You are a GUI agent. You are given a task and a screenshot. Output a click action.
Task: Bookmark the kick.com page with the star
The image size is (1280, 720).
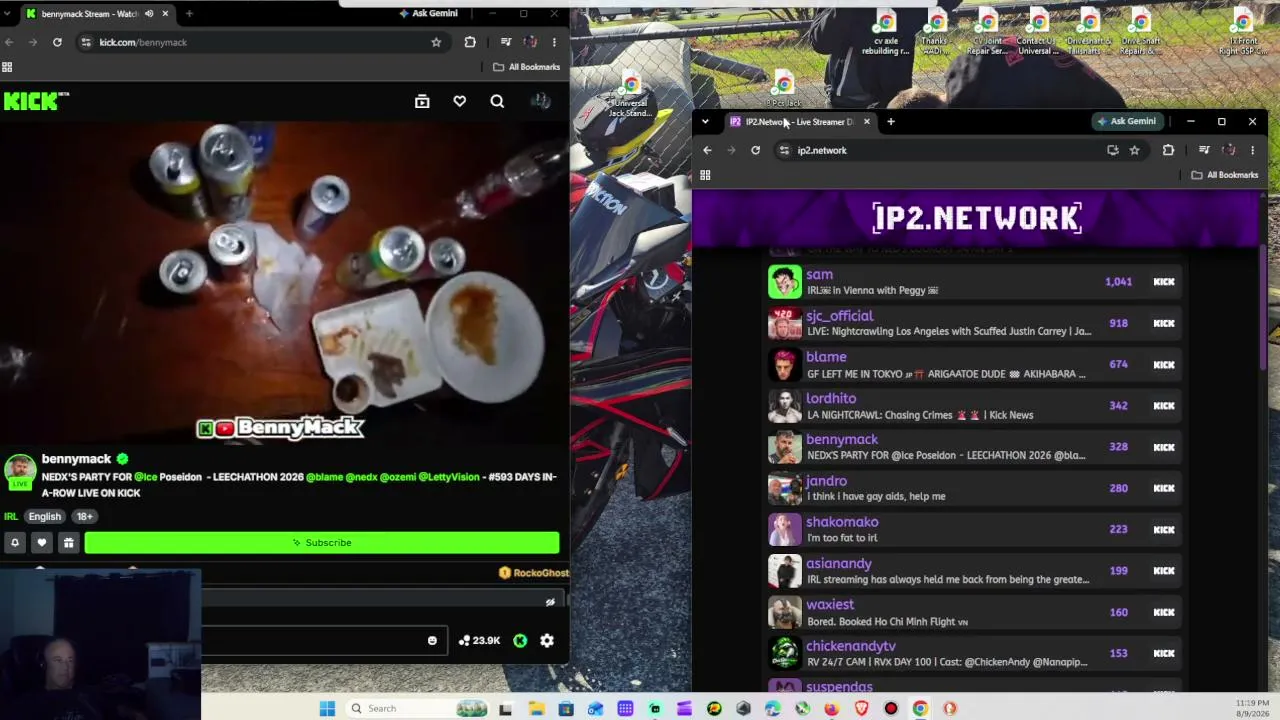pyautogui.click(x=436, y=42)
